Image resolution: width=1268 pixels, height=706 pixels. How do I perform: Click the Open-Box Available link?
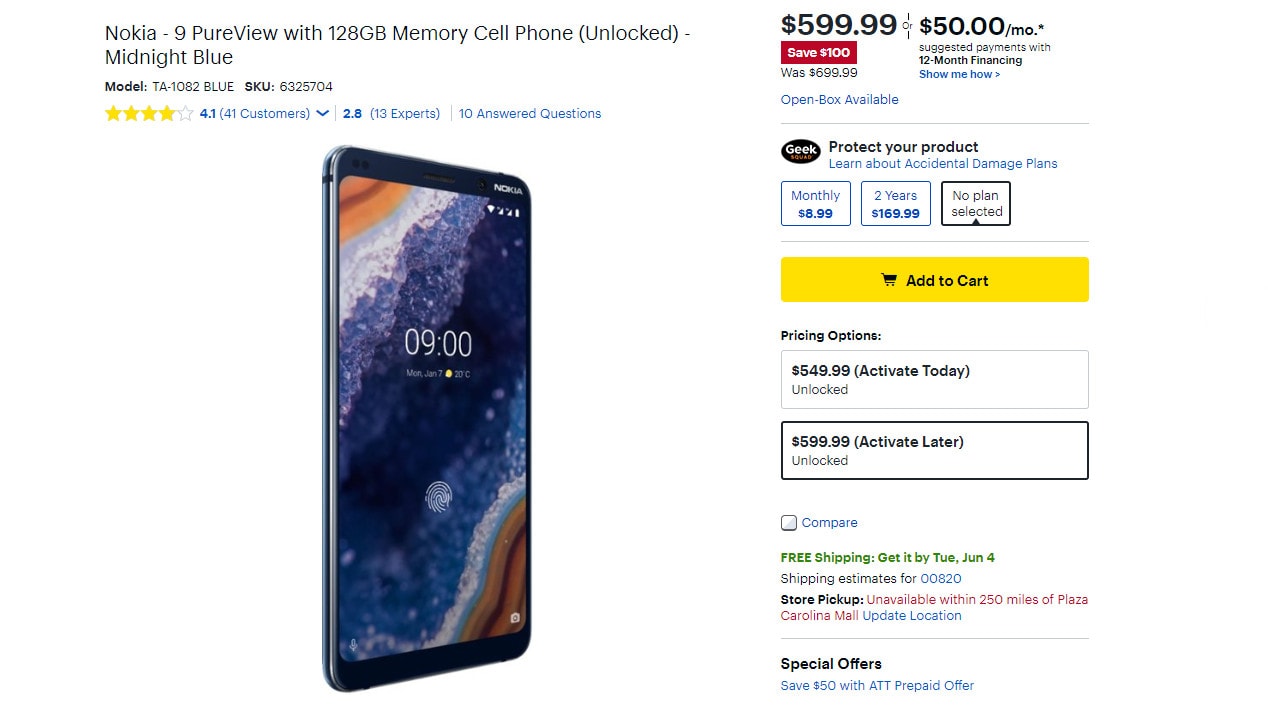[839, 100]
